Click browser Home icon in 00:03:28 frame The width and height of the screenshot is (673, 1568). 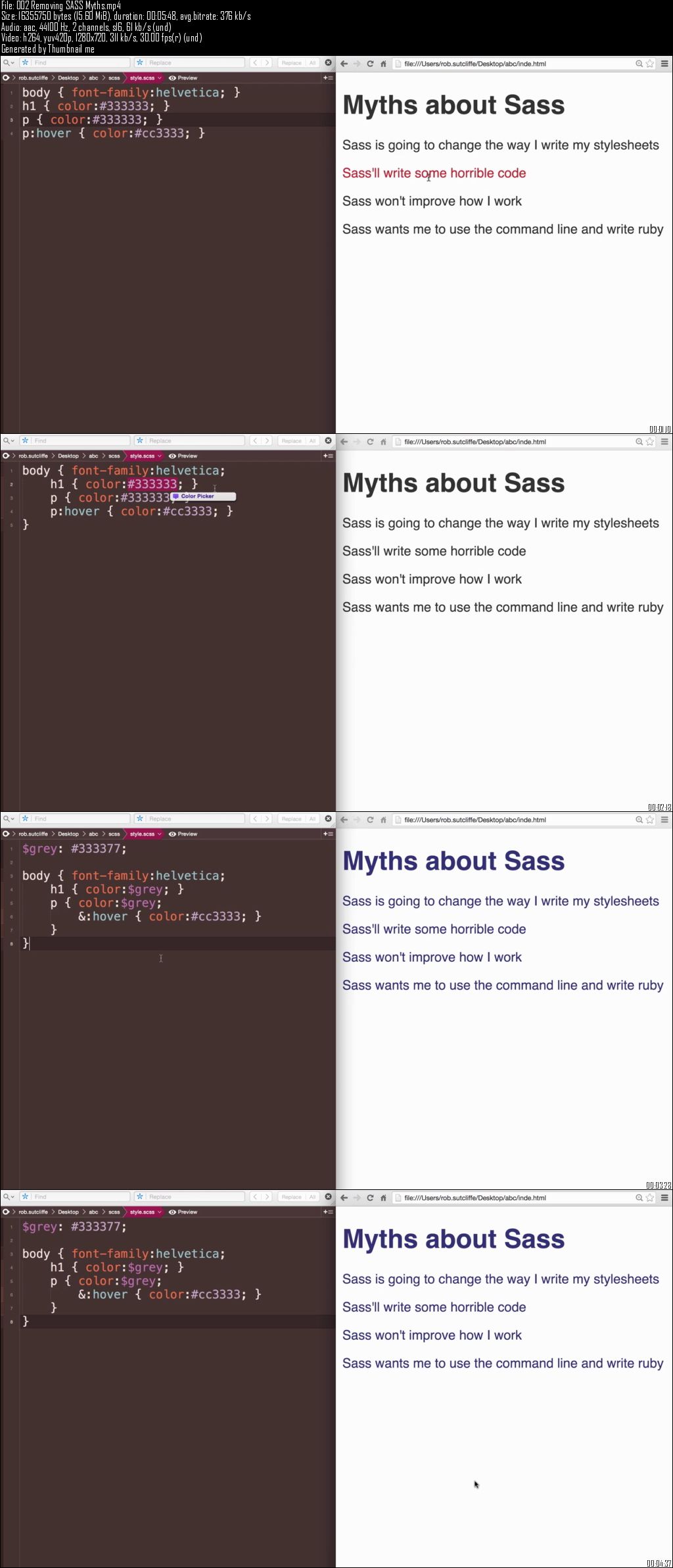tap(383, 820)
